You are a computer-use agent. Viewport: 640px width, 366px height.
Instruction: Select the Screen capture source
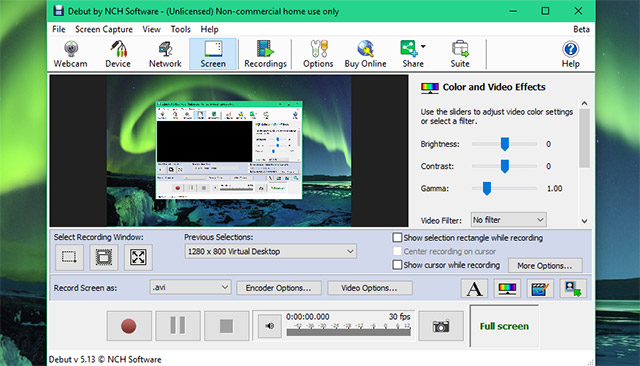tap(213, 54)
